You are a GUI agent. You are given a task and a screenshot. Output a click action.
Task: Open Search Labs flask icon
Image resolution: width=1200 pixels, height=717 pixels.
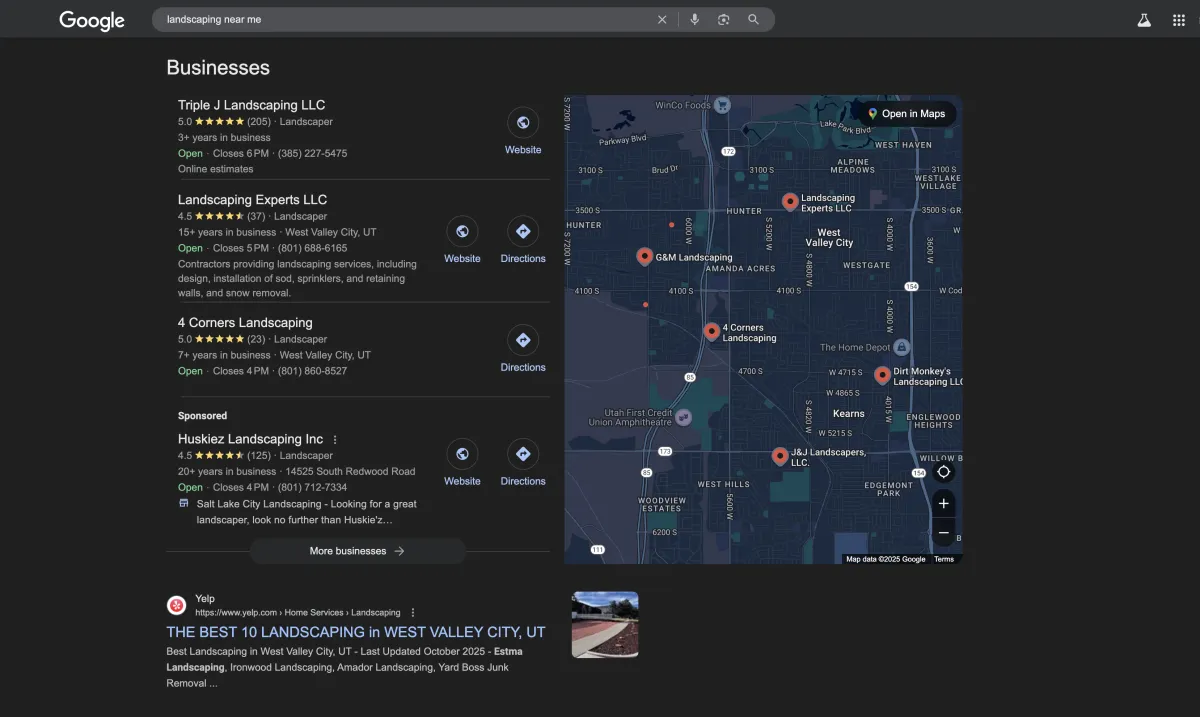click(1144, 20)
